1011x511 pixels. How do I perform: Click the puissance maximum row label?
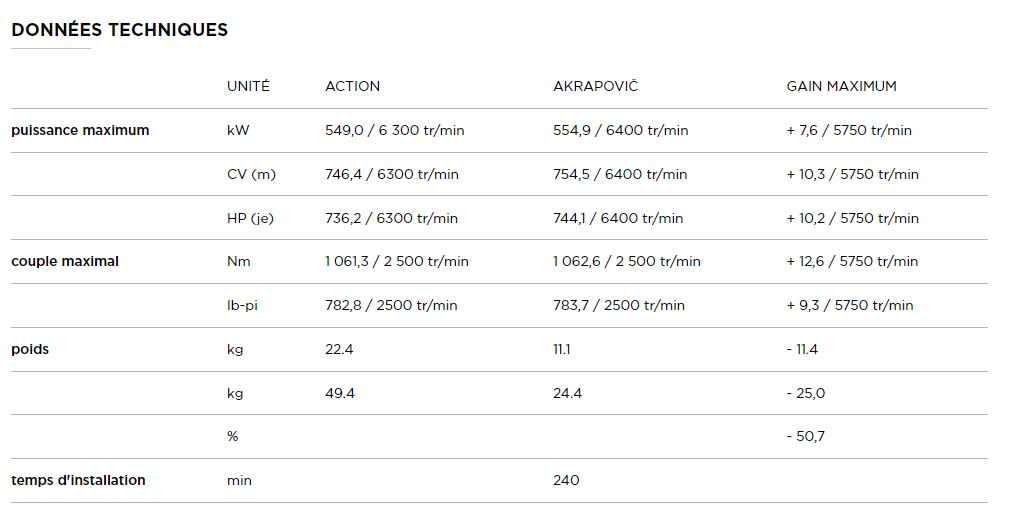pyautogui.click(x=80, y=130)
